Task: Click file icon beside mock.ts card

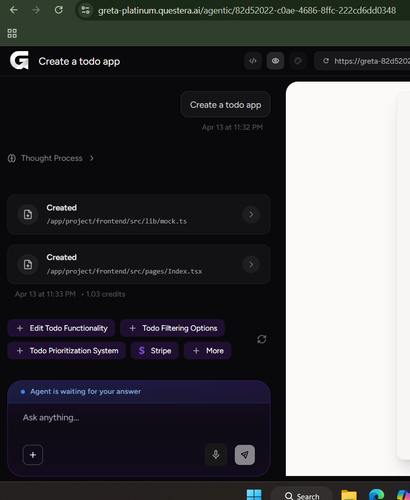Action: tap(28, 214)
